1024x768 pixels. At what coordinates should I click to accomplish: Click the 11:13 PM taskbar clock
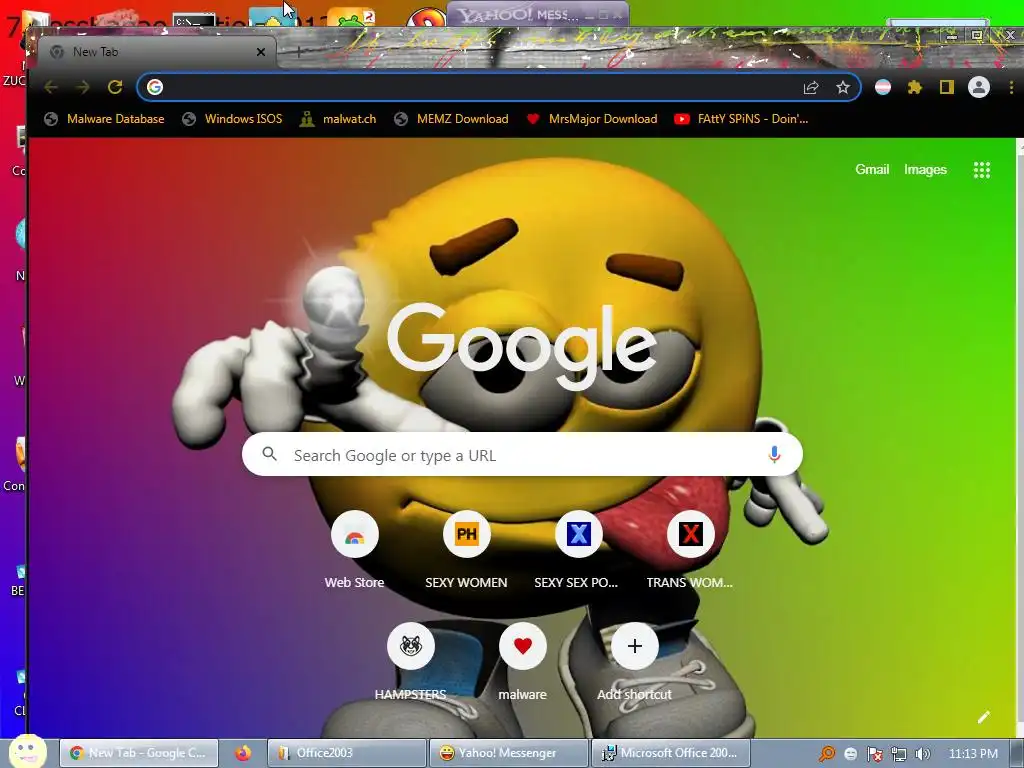click(973, 754)
